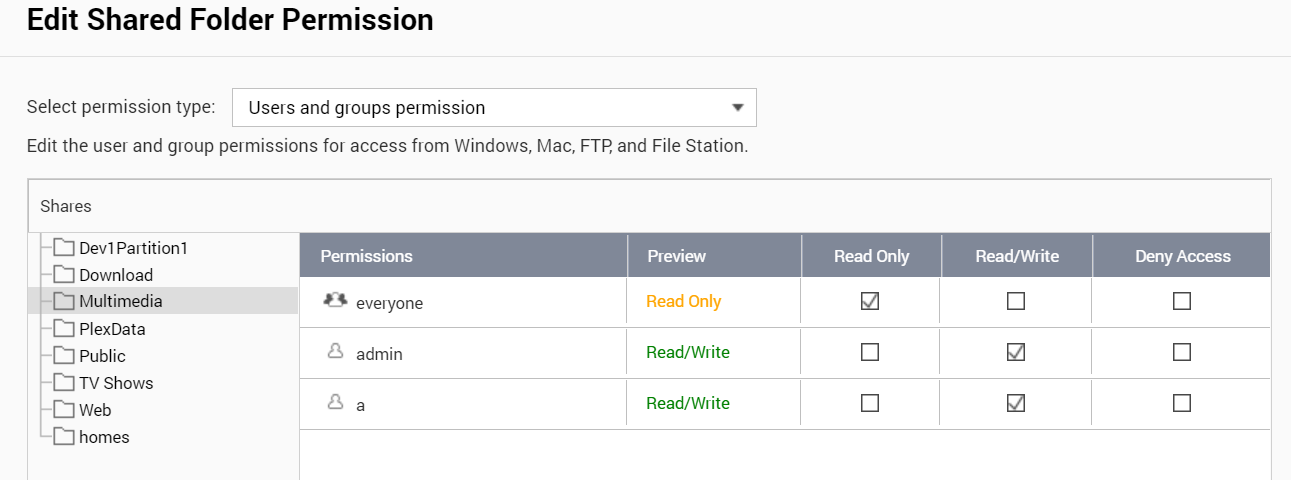Open the permission type dropdown
The image size is (1291, 480).
point(494,108)
